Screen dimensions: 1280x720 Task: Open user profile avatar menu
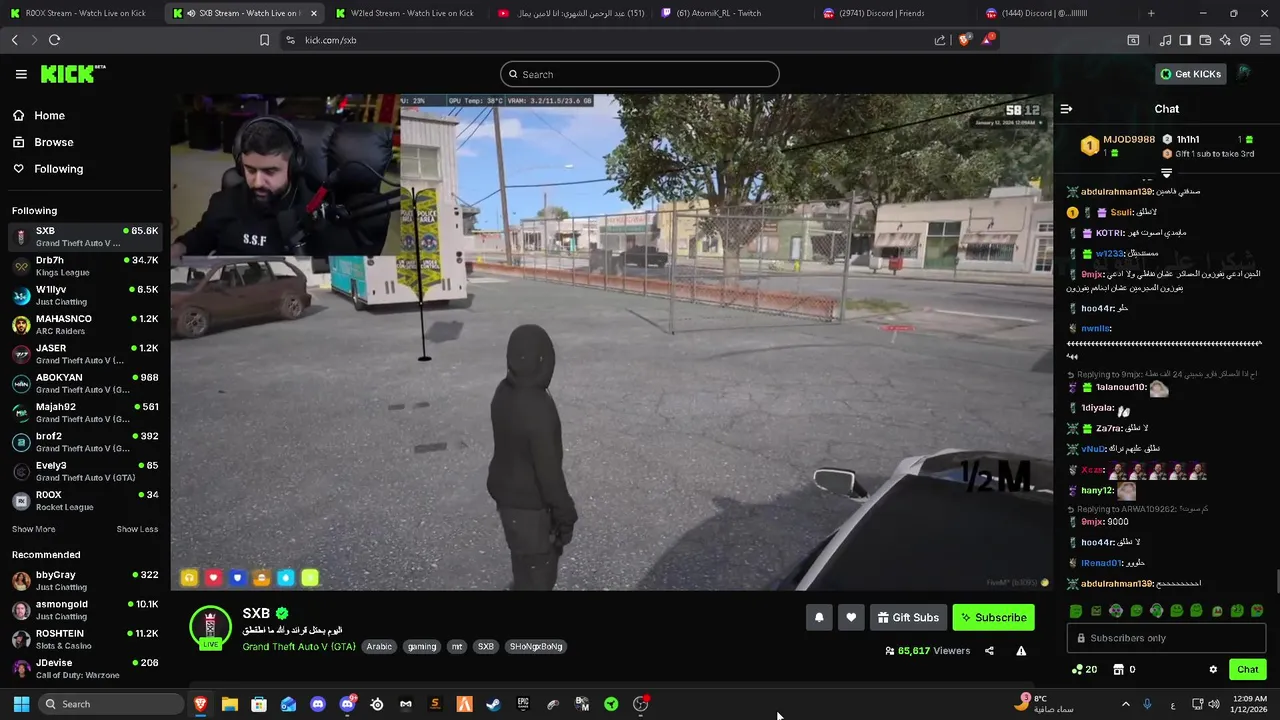click(x=1244, y=73)
